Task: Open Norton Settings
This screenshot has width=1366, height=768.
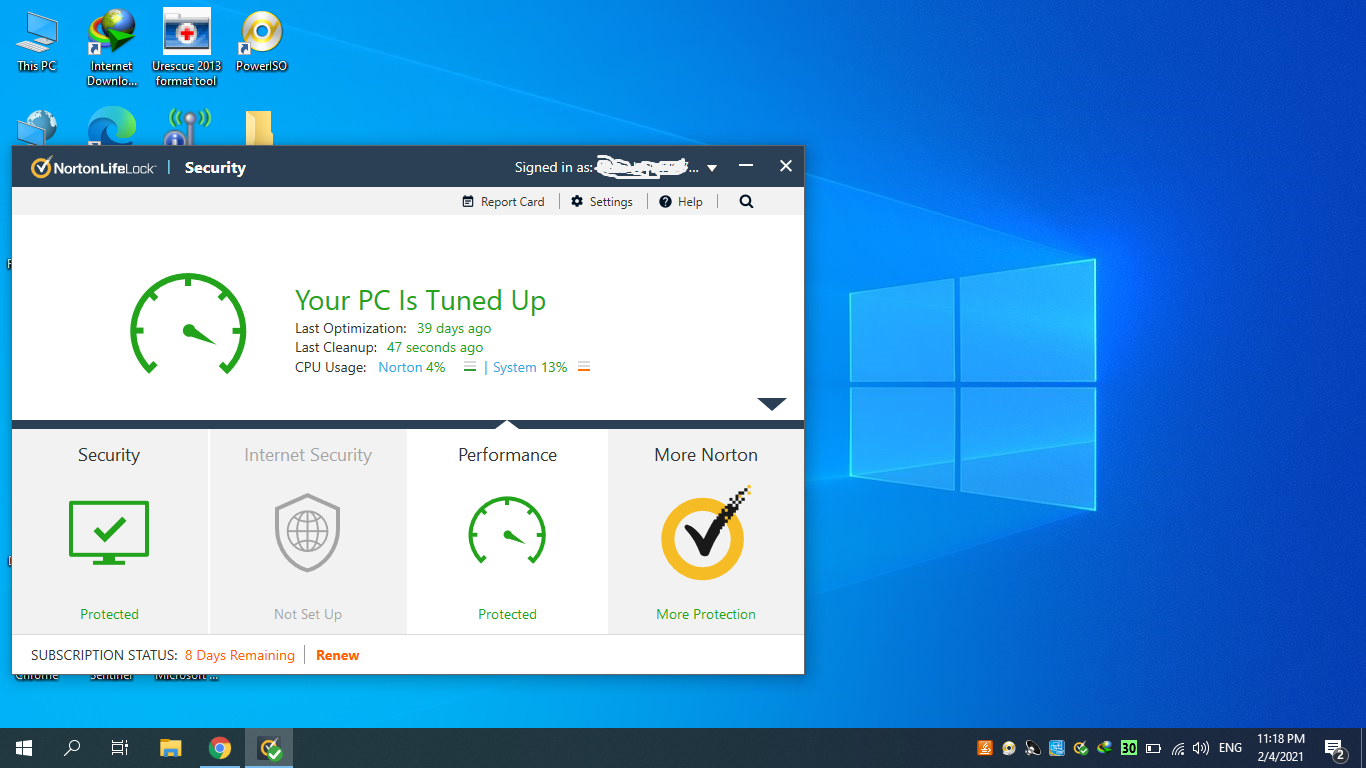Action: click(602, 202)
